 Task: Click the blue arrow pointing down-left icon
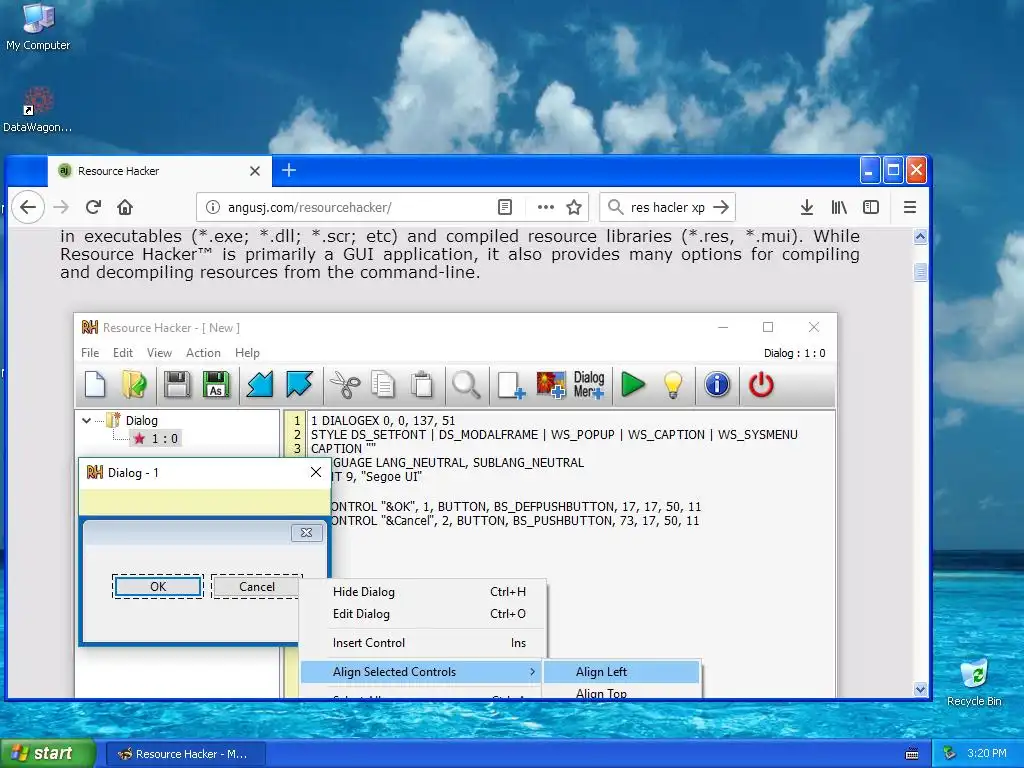coord(259,385)
